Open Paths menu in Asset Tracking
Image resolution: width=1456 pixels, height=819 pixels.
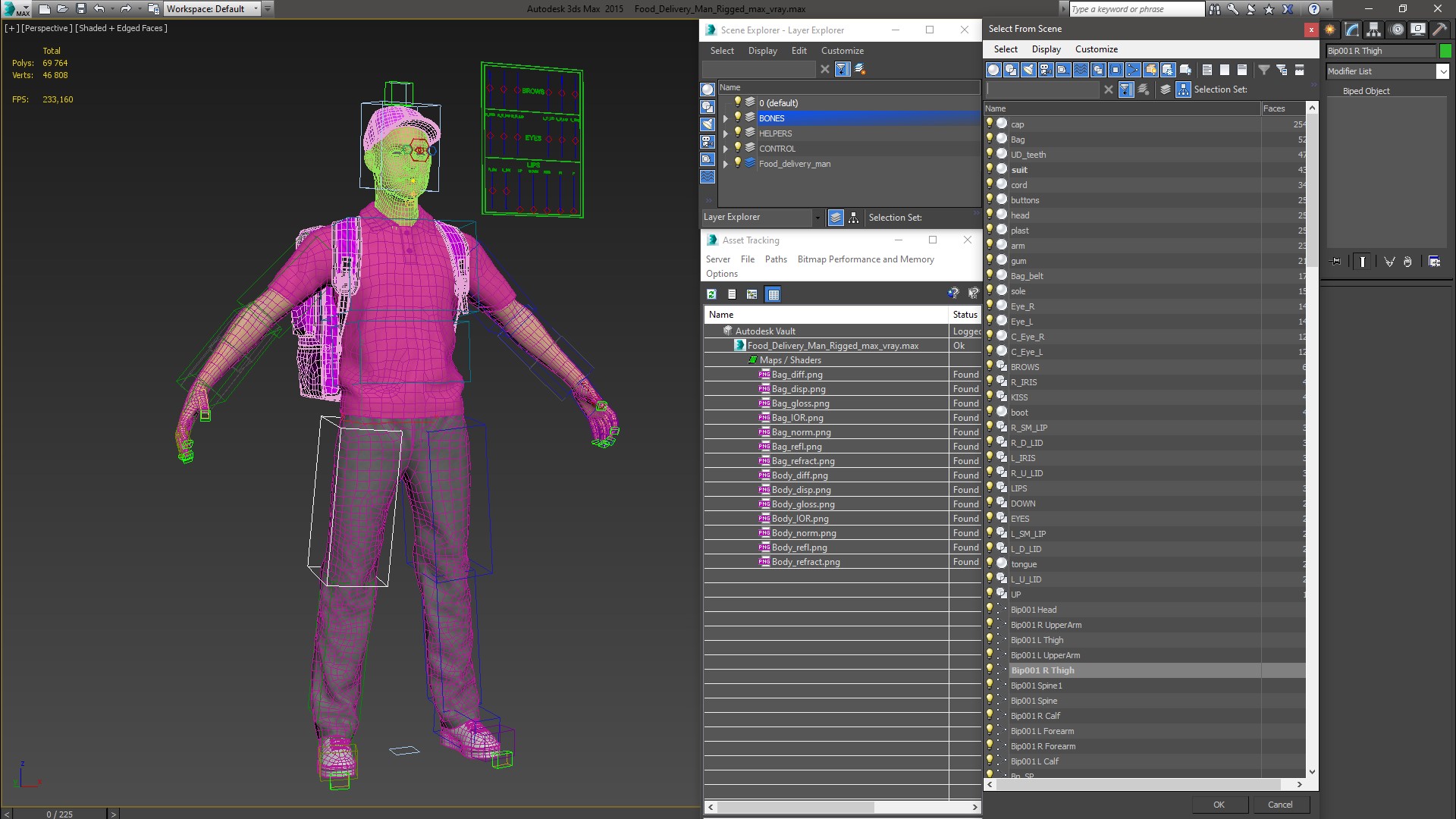click(x=775, y=259)
